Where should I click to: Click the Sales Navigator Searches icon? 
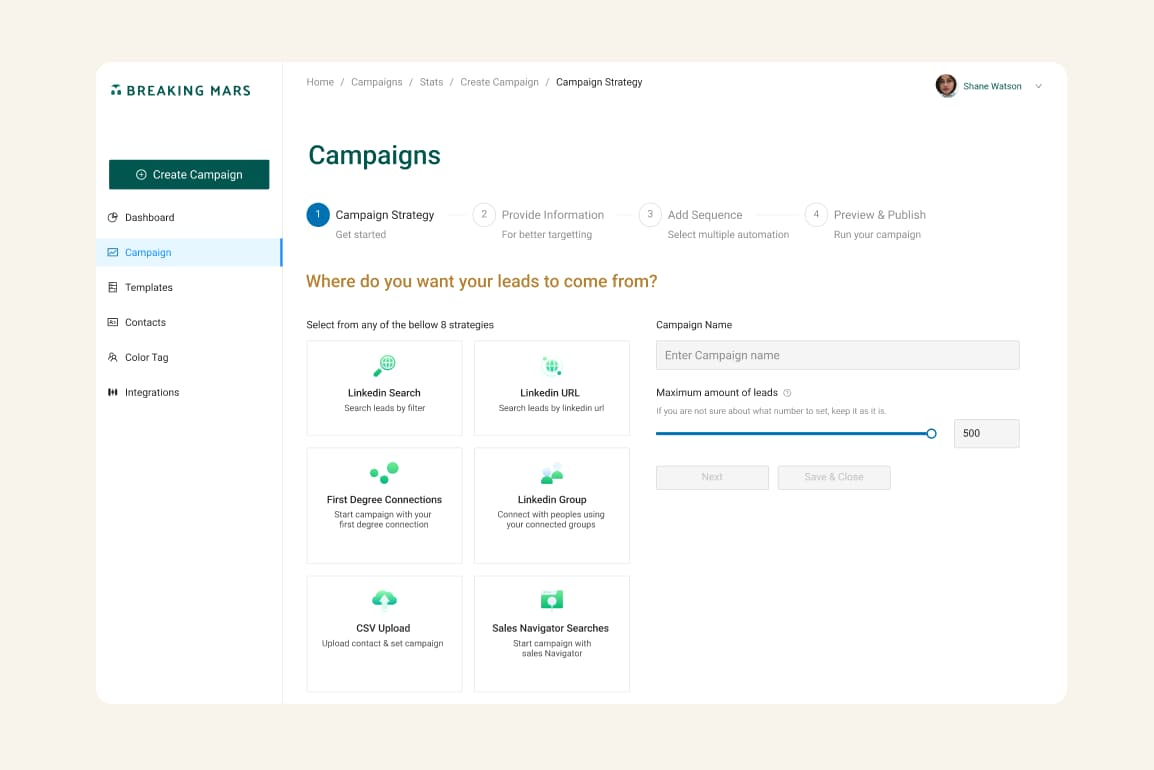point(551,600)
